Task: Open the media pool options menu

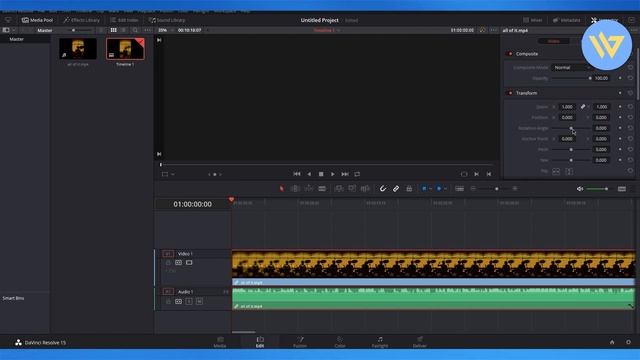Action: point(147,30)
